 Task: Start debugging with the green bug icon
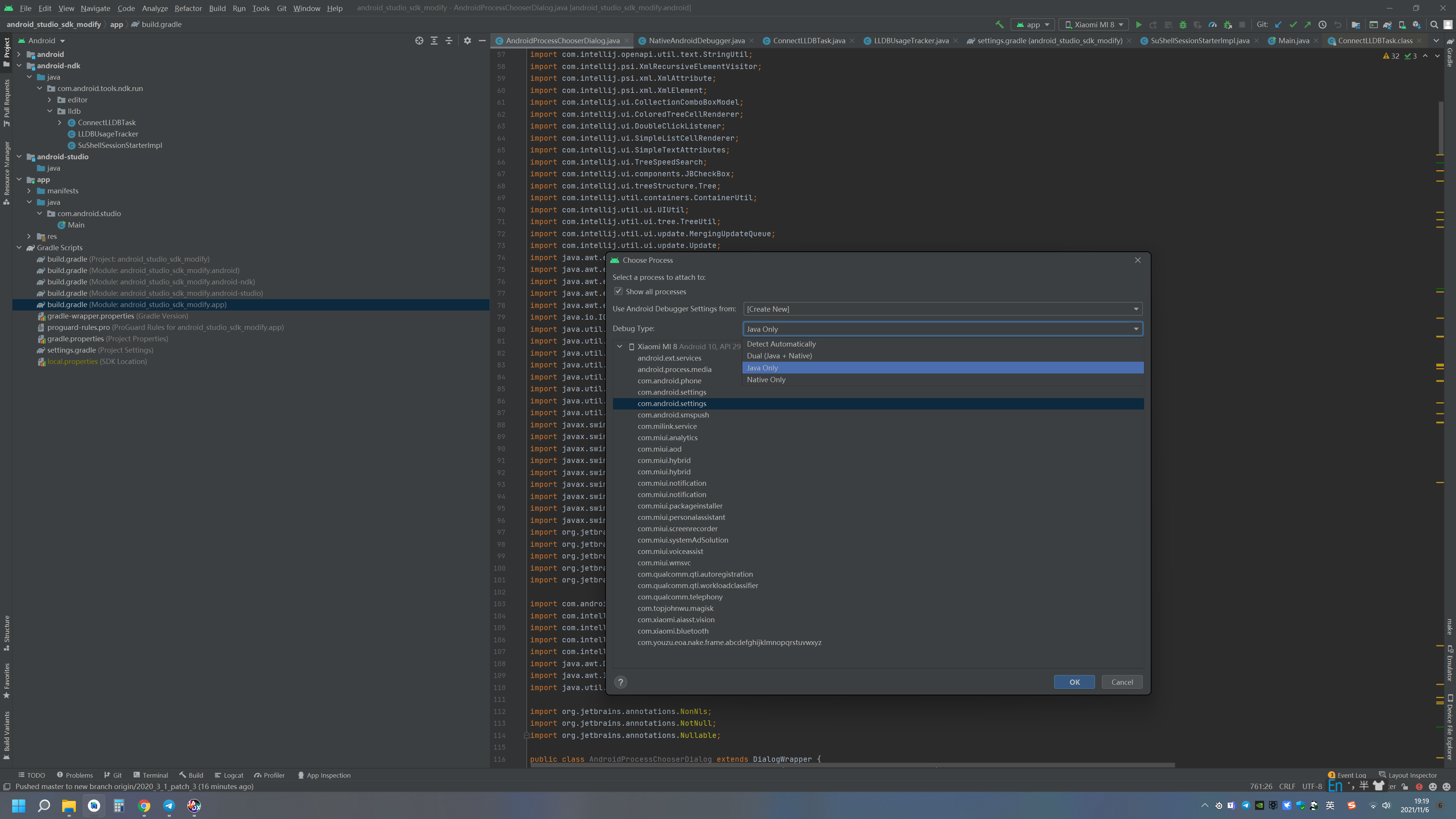(x=1183, y=24)
